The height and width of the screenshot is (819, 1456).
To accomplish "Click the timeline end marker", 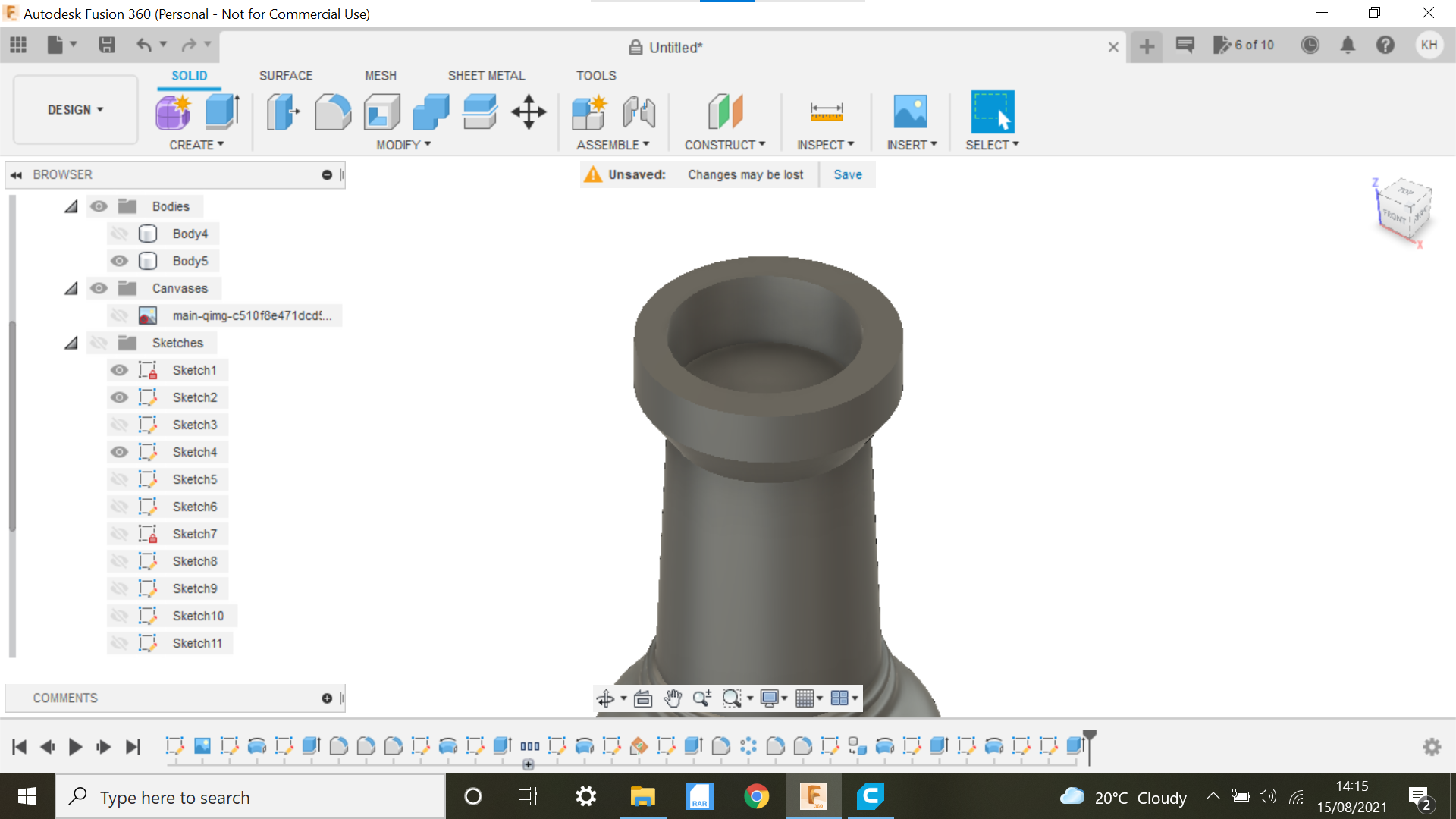I will (x=1090, y=747).
